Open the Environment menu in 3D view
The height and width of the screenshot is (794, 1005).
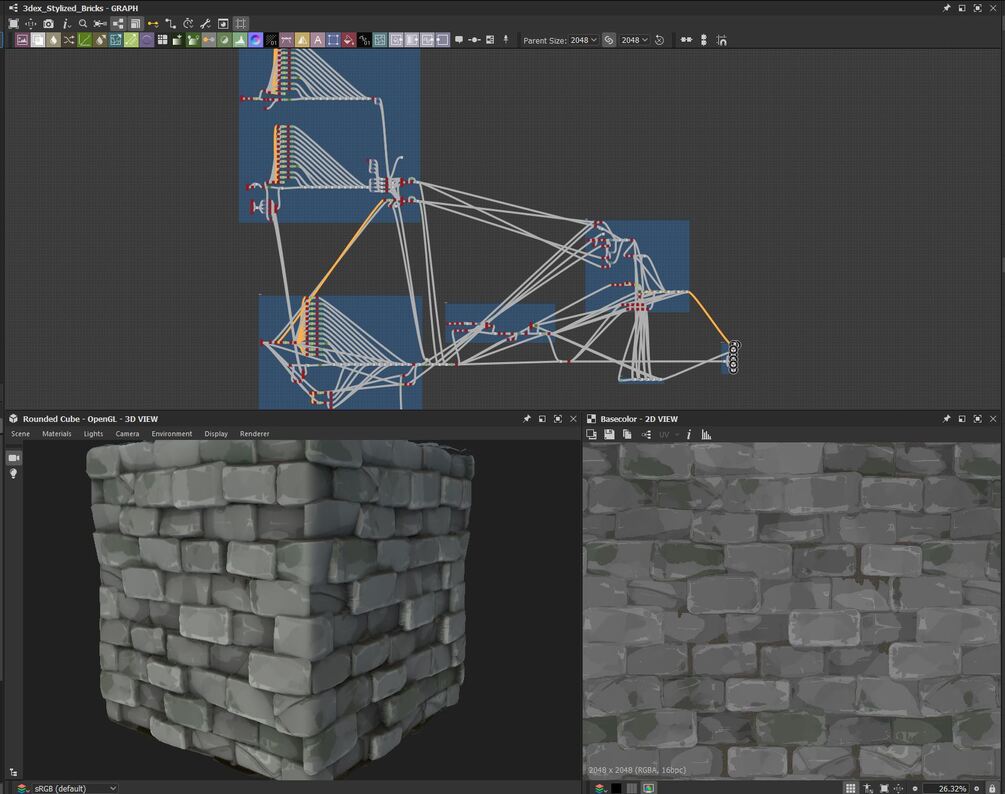click(x=172, y=434)
